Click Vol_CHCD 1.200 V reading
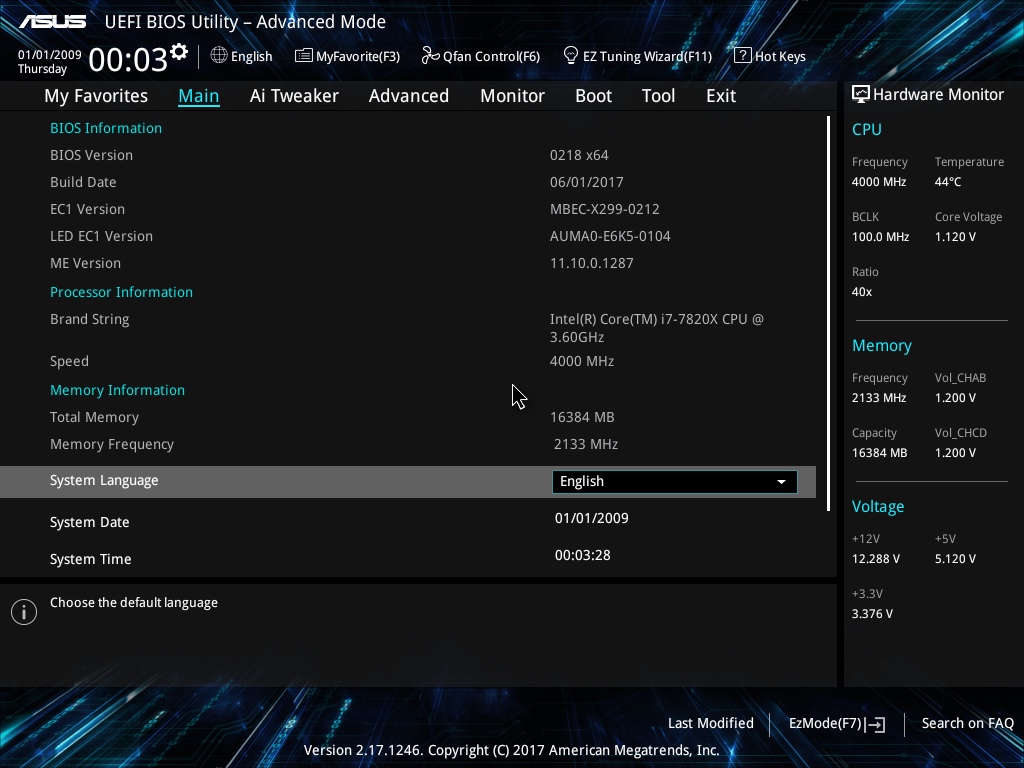The height and width of the screenshot is (768, 1024). pyautogui.click(x=955, y=453)
